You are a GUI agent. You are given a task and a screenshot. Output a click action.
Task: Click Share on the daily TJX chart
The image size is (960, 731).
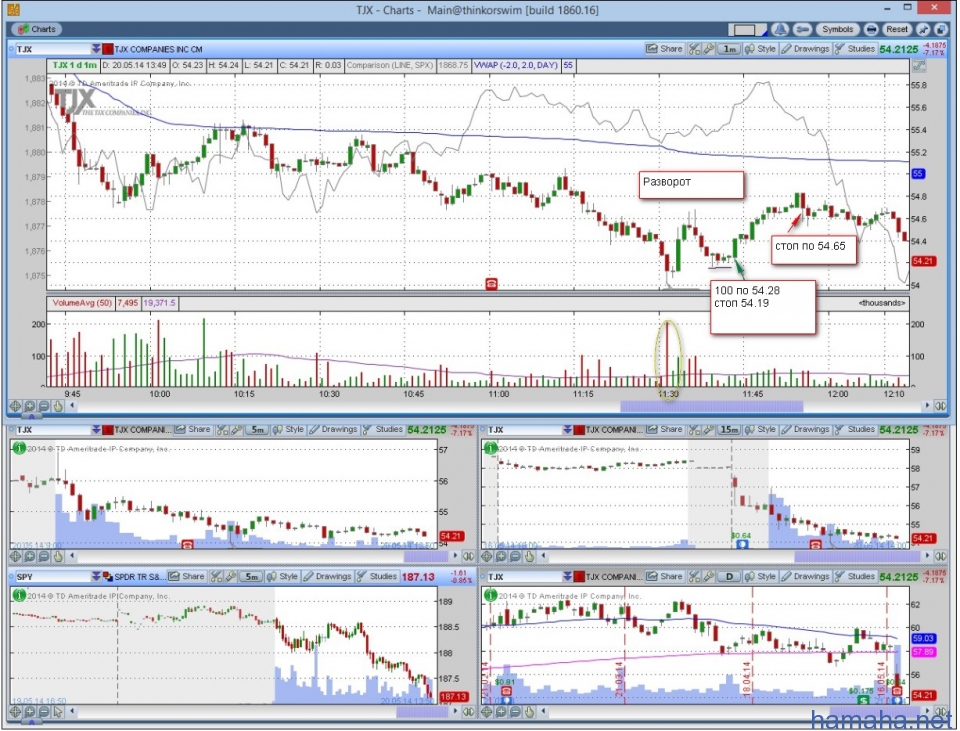click(664, 577)
